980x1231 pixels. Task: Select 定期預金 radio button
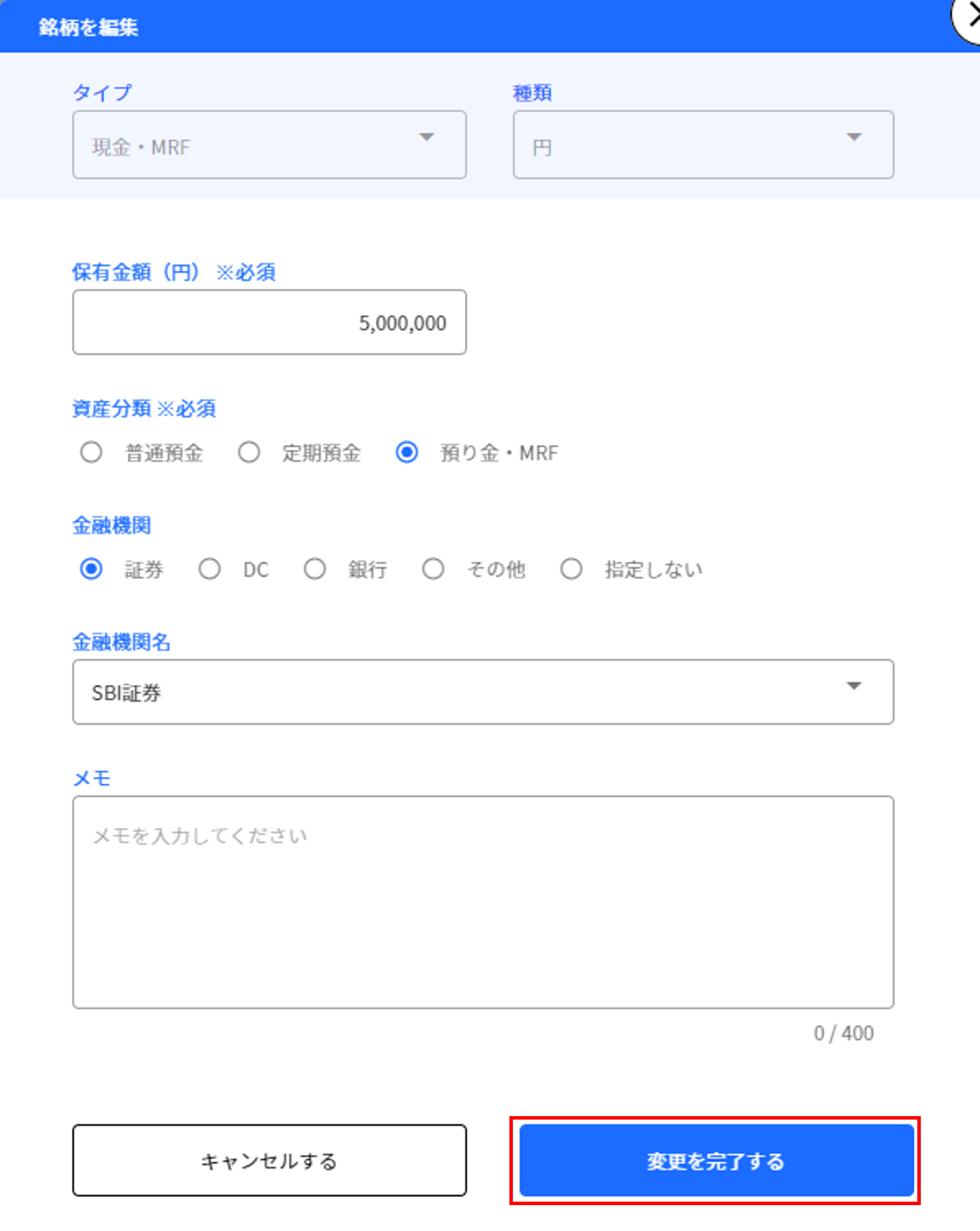(249, 453)
